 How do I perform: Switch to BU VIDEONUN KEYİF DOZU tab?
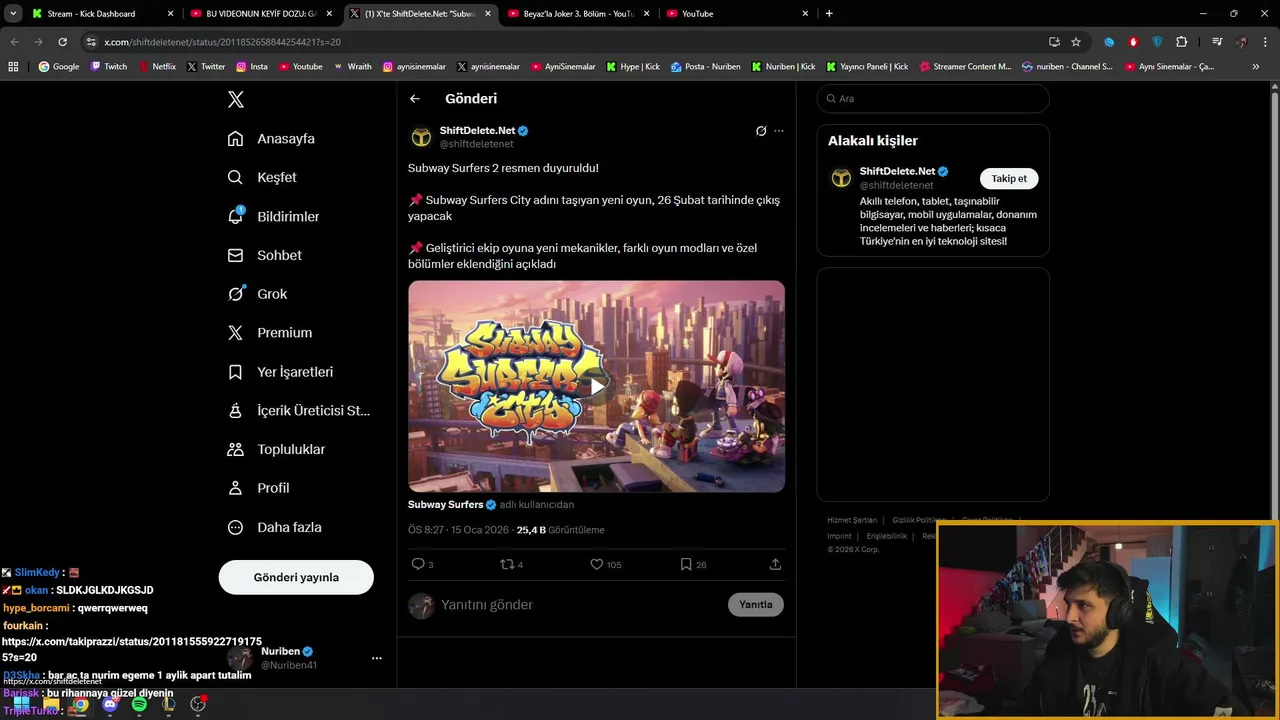262,14
